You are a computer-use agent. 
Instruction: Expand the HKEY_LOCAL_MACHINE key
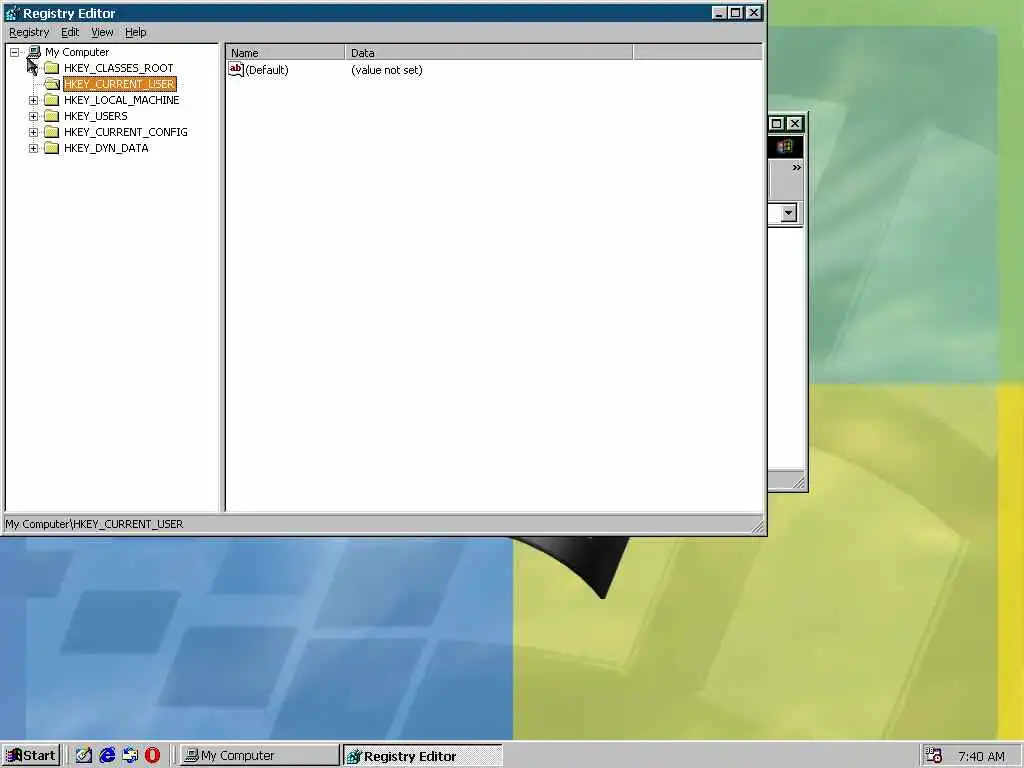tap(33, 101)
